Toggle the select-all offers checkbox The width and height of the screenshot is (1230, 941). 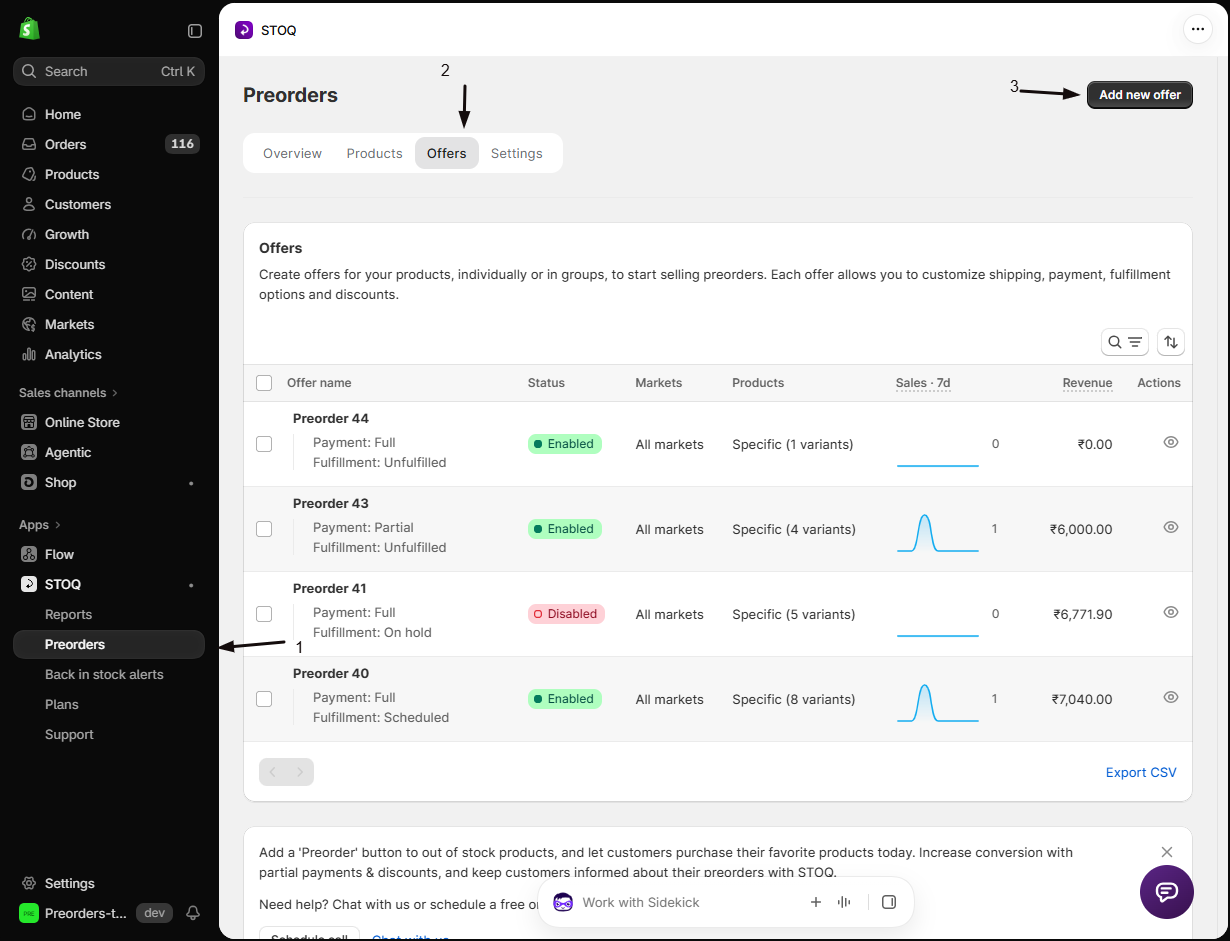click(x=264, y=383)
